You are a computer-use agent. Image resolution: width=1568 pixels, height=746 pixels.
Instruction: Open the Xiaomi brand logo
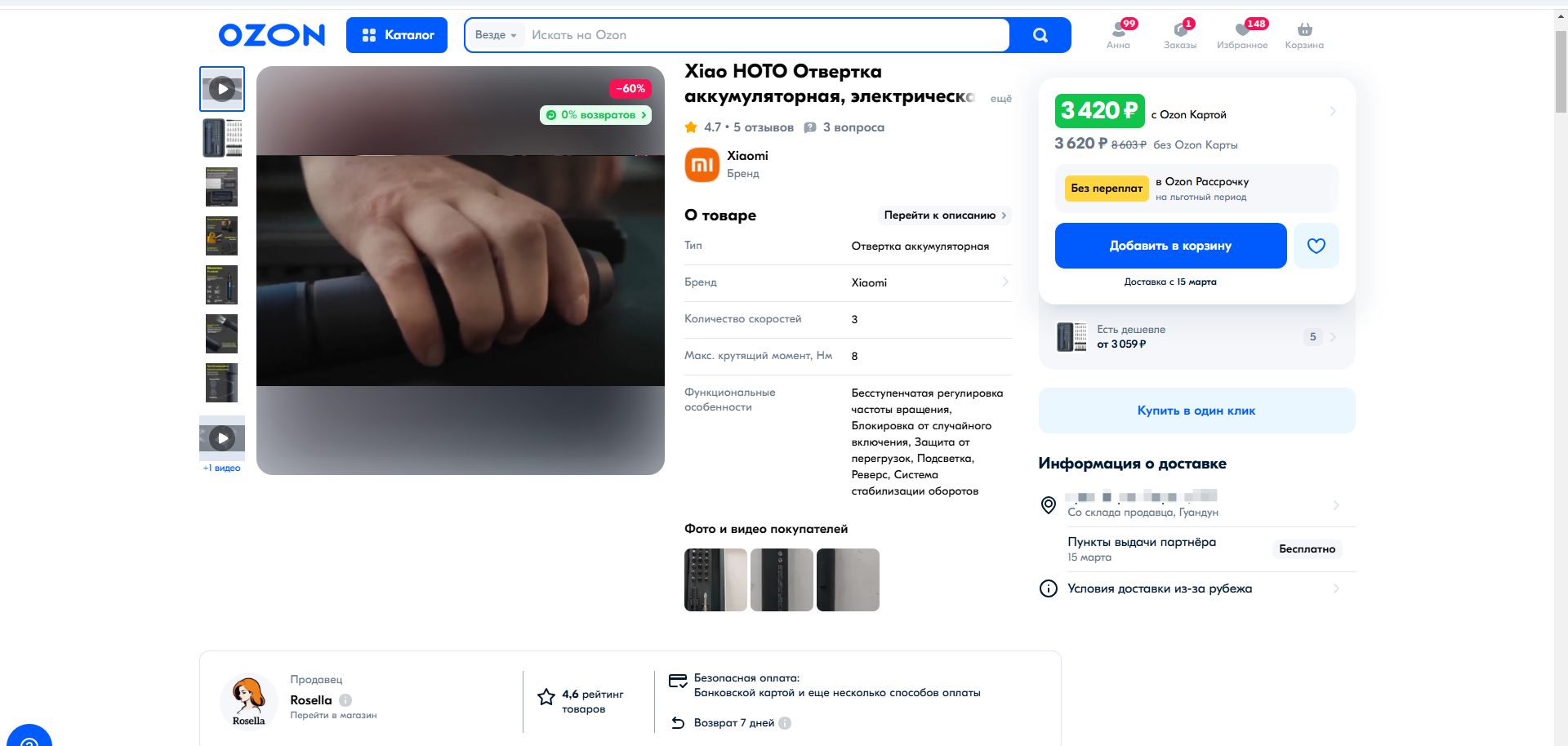pyautogui.click(x=702, y=164)
